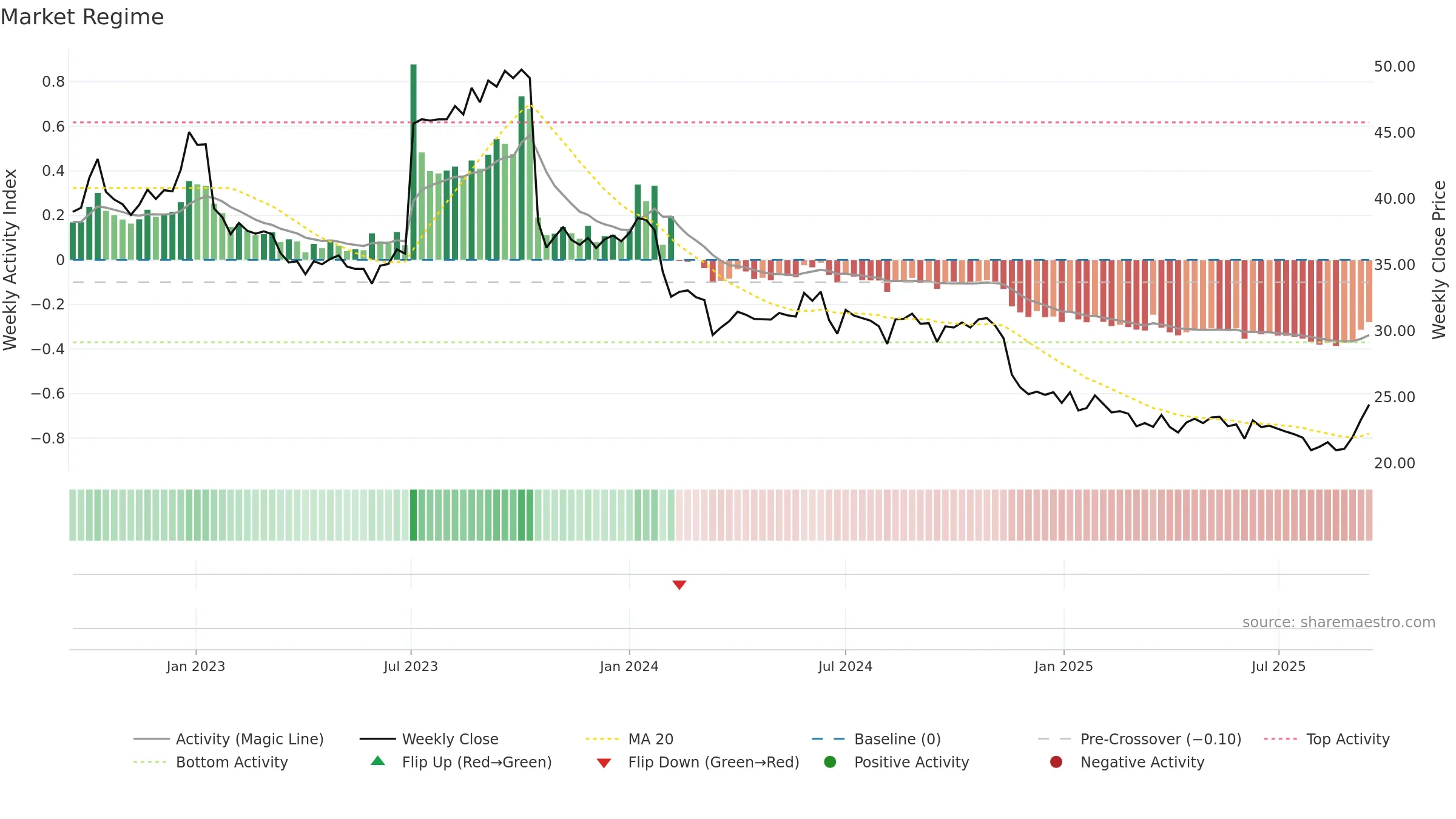Toggle Baseline (0) legend entry
Screen dimensions: 1456x819
click(876, 739)
